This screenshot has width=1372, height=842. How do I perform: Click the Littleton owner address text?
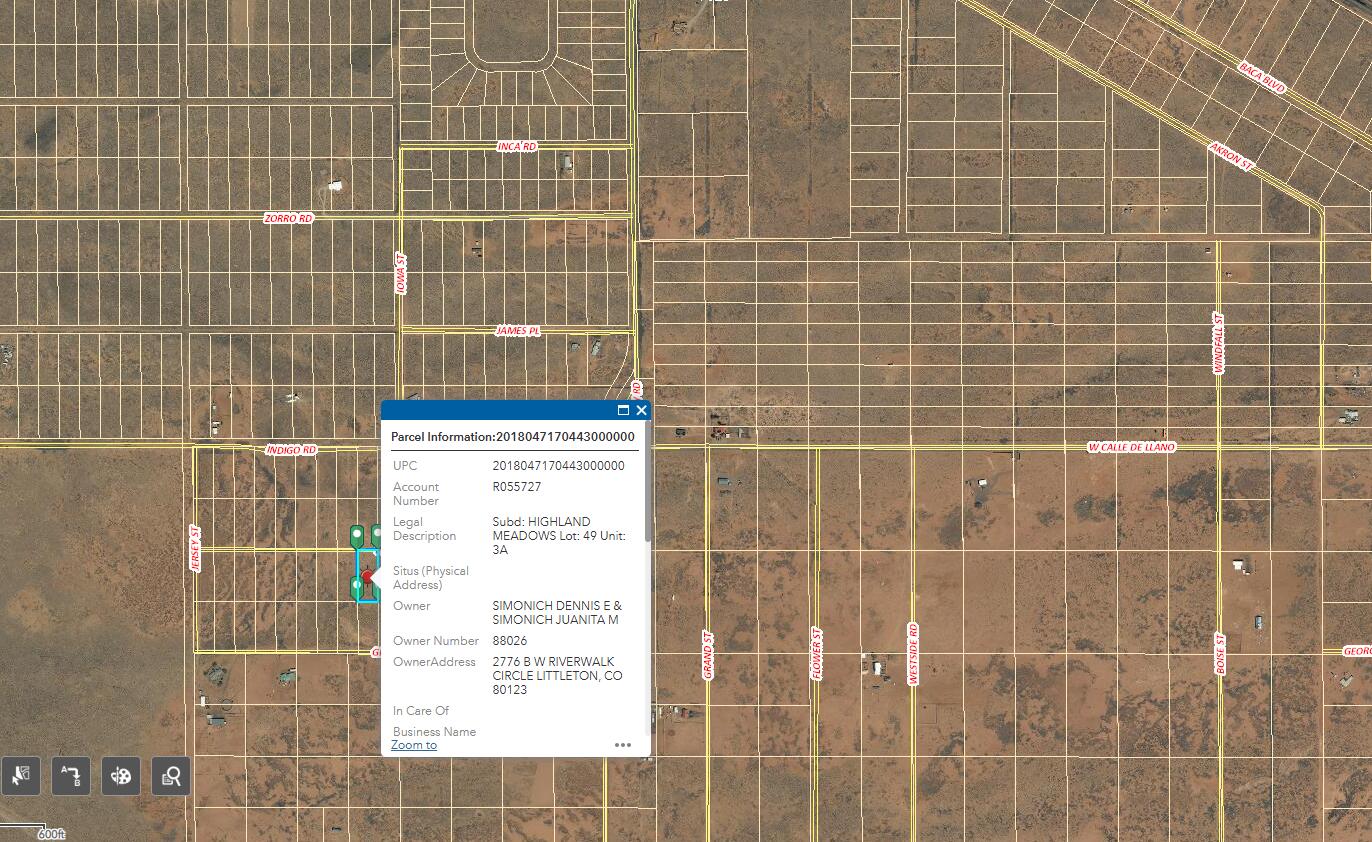(557, 676)
